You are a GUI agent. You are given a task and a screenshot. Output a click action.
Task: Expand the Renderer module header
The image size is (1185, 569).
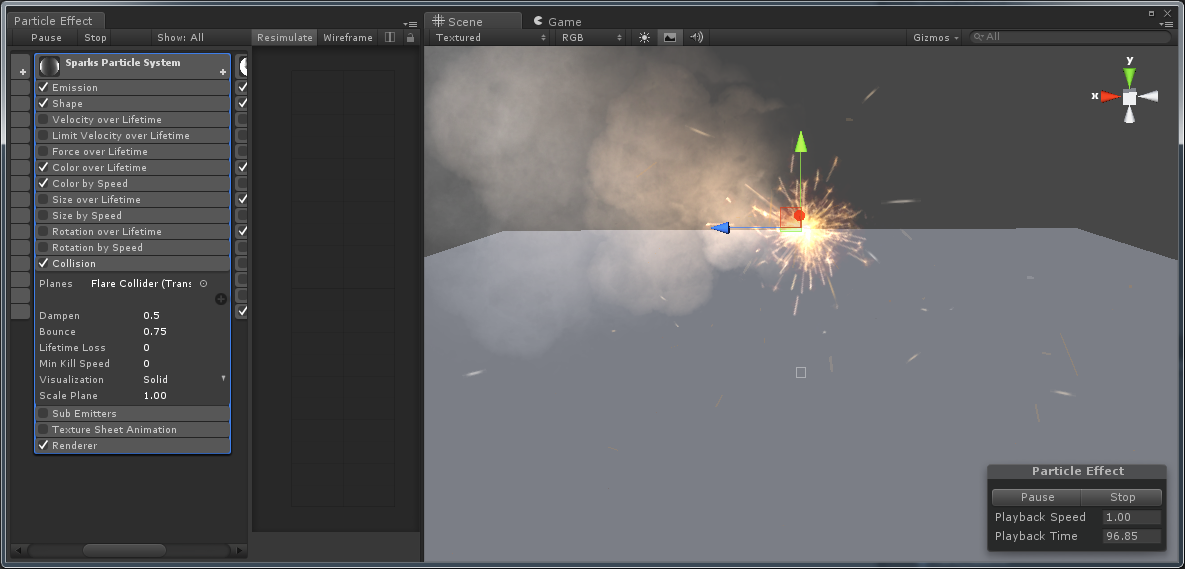(x=132, y=445)
